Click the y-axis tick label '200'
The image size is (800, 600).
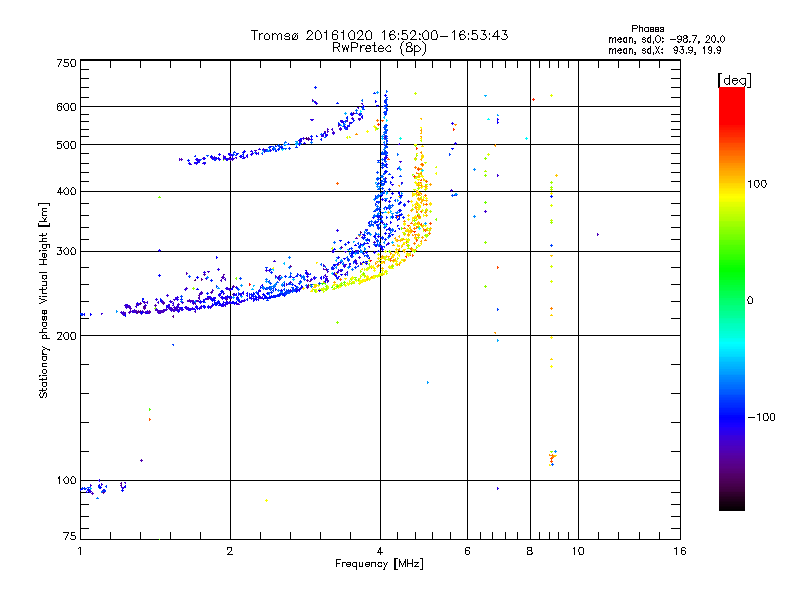[x=67, y=336]
